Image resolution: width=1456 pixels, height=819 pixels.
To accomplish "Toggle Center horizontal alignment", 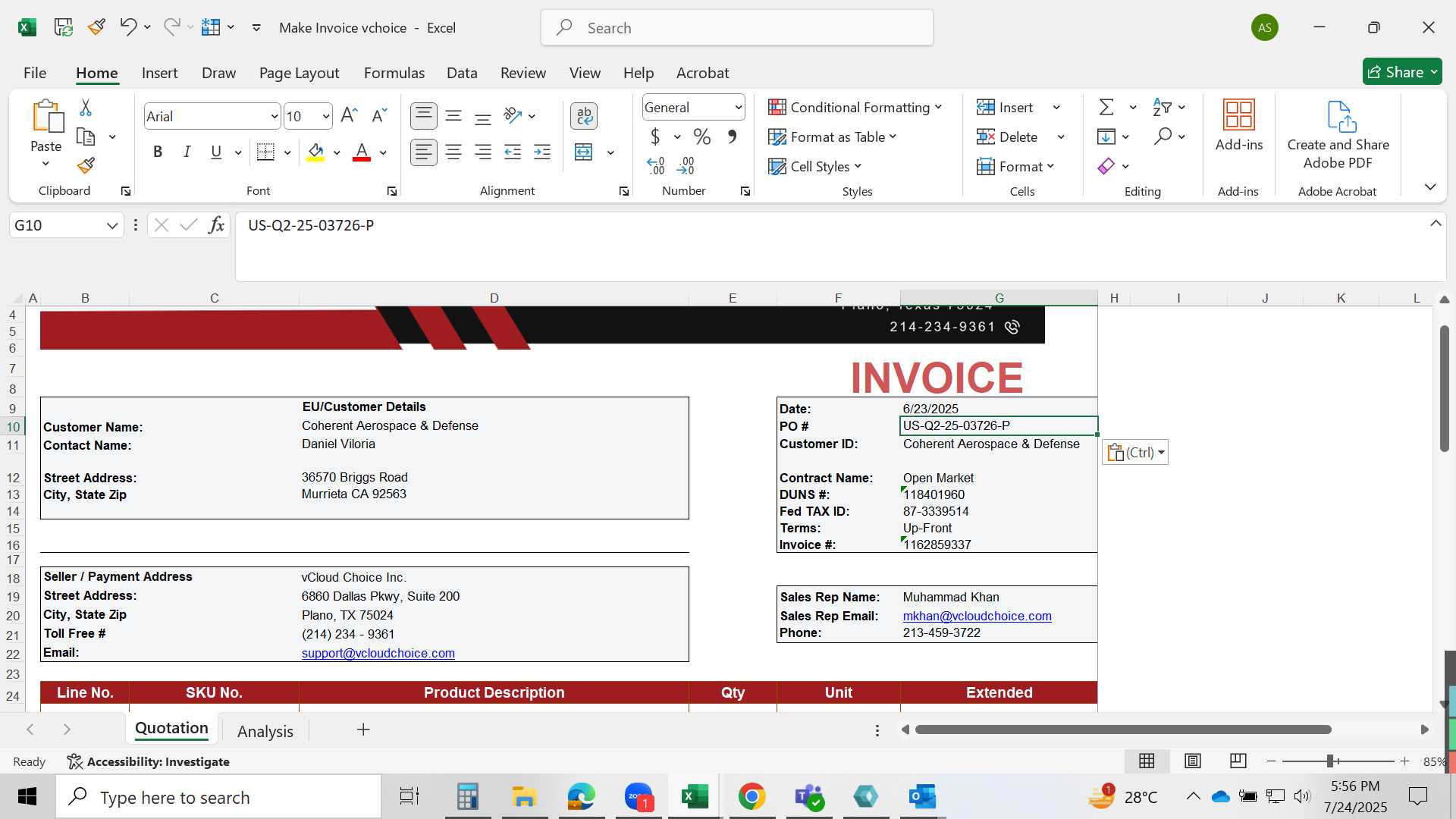I will tap(453, 152).
